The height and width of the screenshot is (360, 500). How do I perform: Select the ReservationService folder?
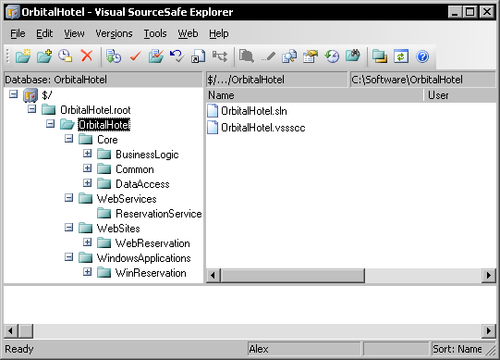click(158, 213)
